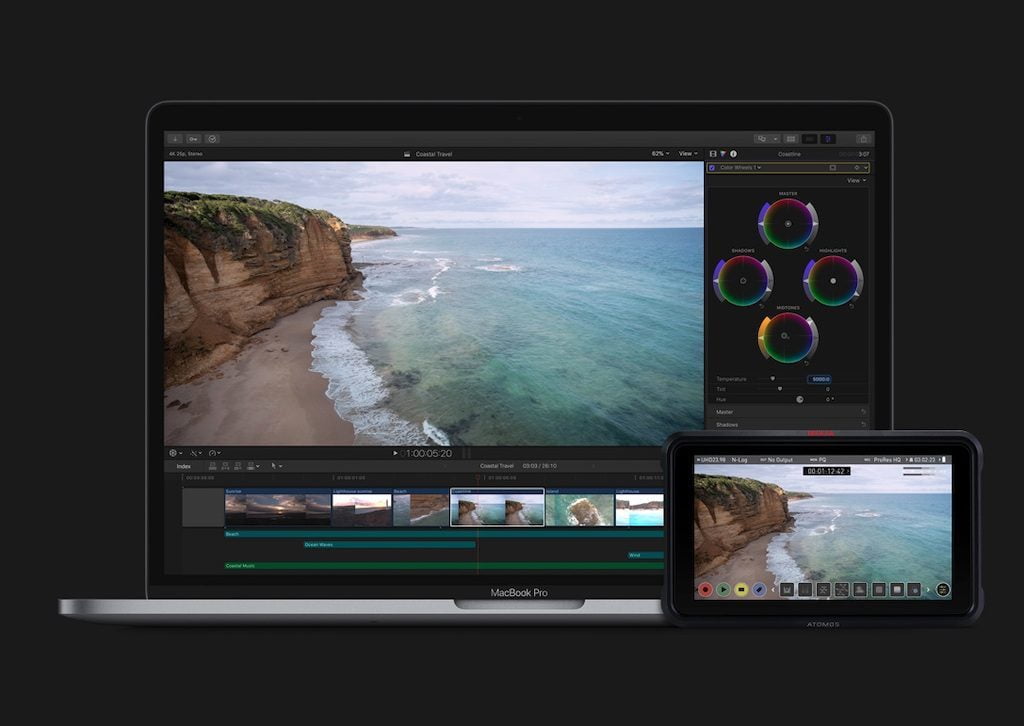The height and width of the screenshot is (726, 1024).
Task: Select the Coastal Music audio clip
Action: tap(444, 566)
